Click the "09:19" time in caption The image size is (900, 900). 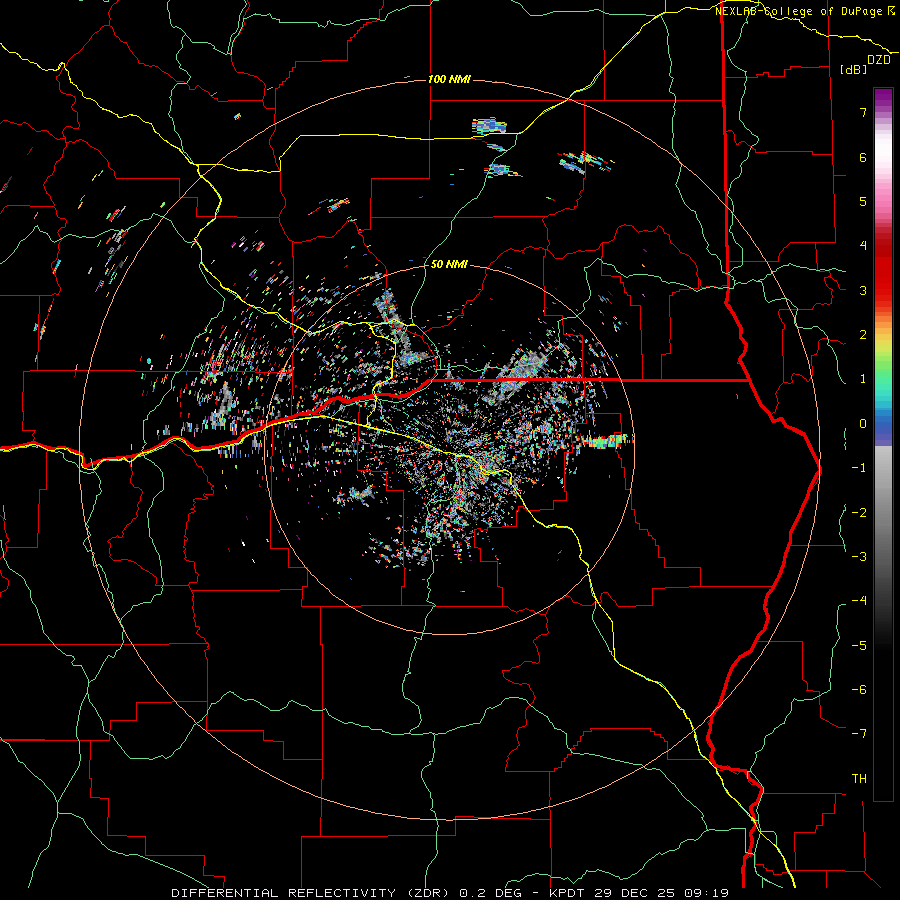click(x=707, y=893)
